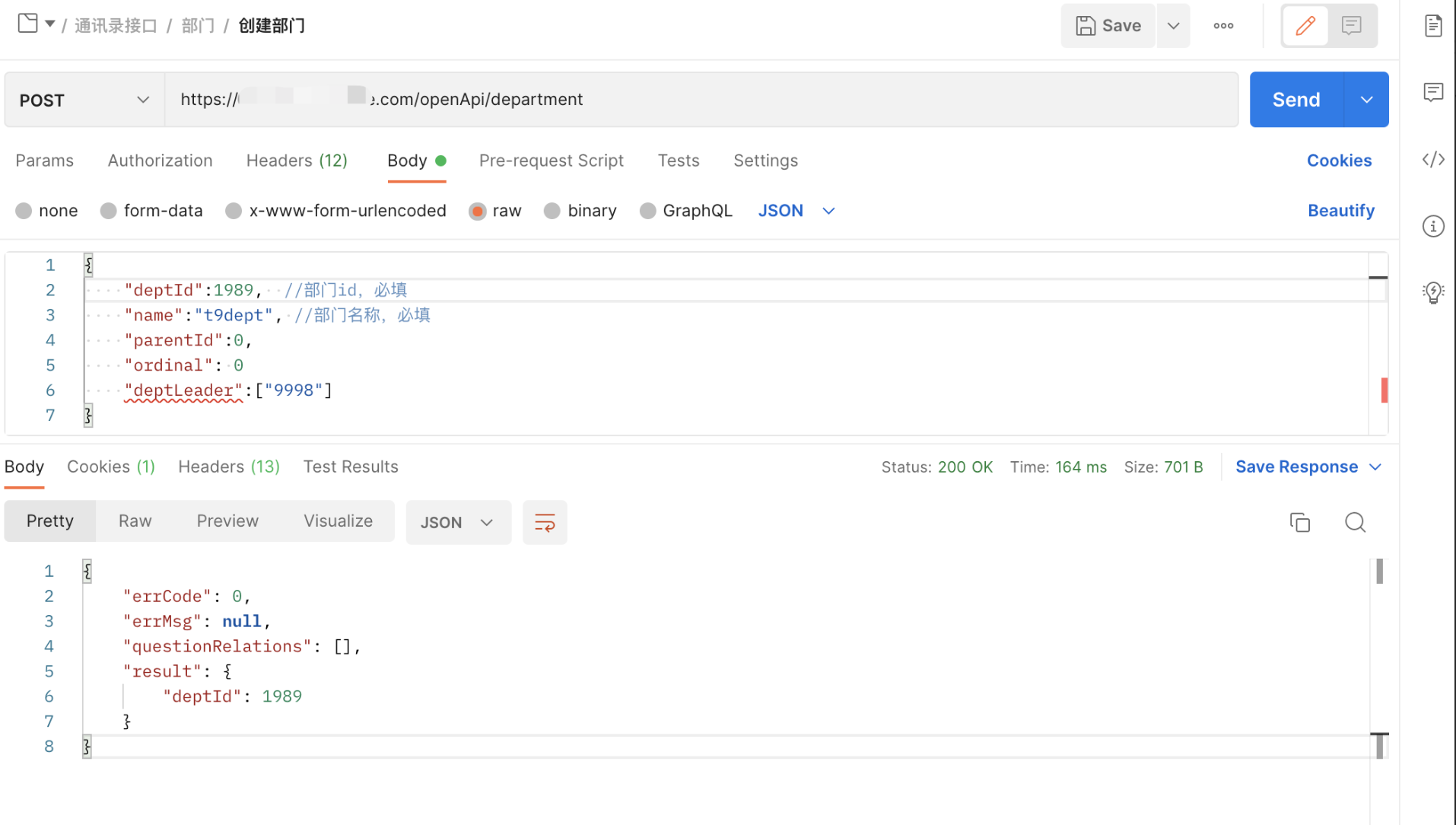Select the form-data radio button
The image size is (1456, 825).
click(x=109, y=211)
